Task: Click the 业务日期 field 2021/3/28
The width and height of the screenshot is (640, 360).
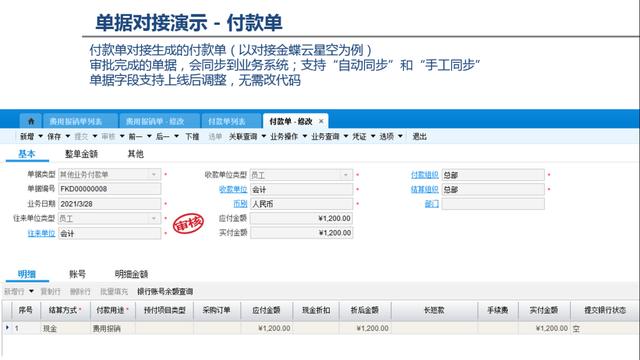Action: coord(110,204)
